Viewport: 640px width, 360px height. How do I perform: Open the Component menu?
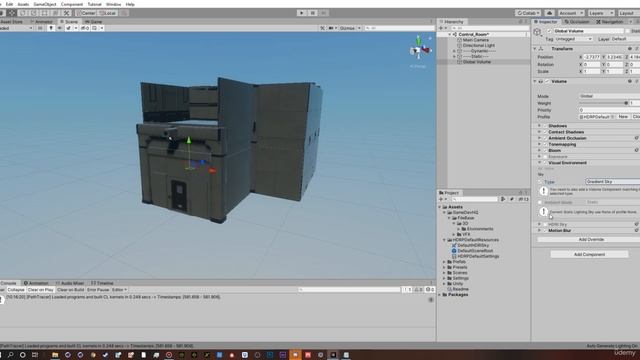coord(72,4)
